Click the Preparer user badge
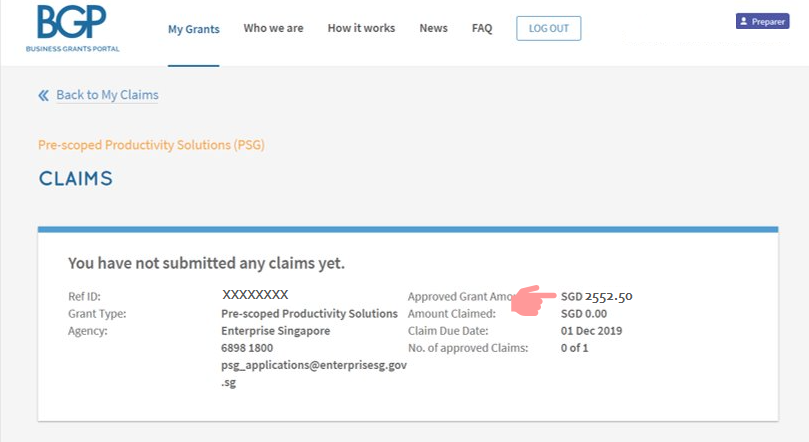Screen dimensions: 809x442 [x=762, y=21]
